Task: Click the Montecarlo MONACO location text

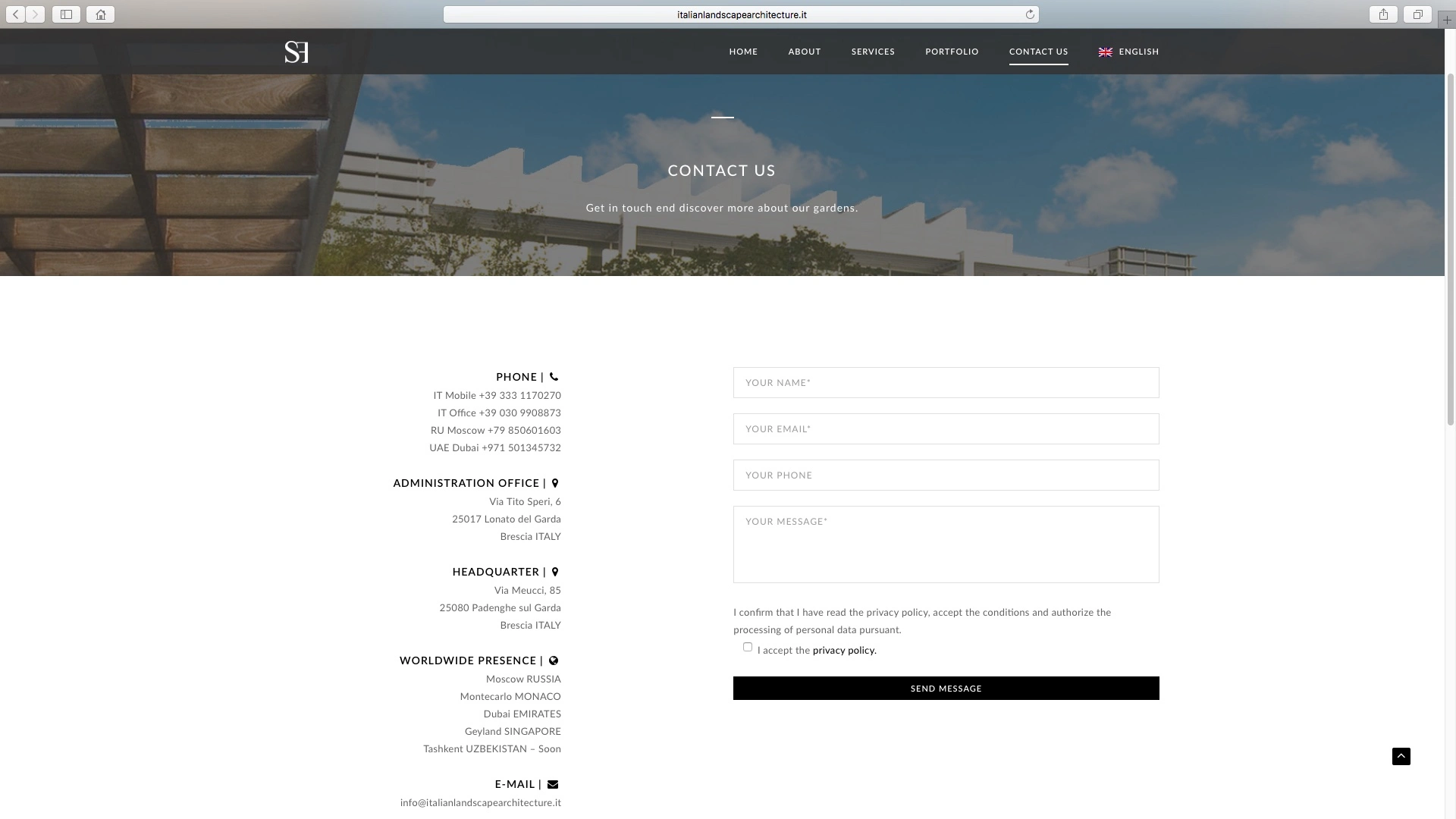Action: tap(510, 696)
